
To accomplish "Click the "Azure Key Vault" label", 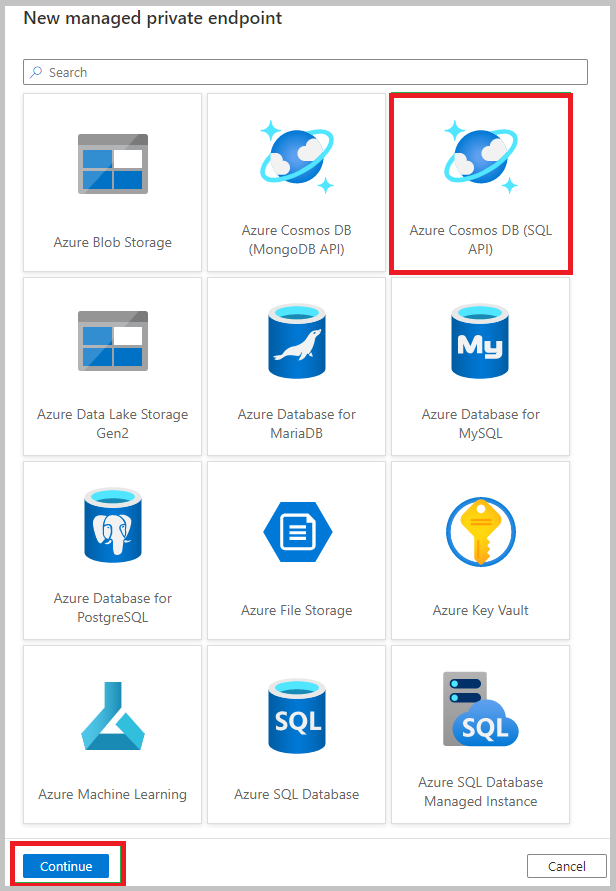I will pyautogui.click(x=481, y=610).
